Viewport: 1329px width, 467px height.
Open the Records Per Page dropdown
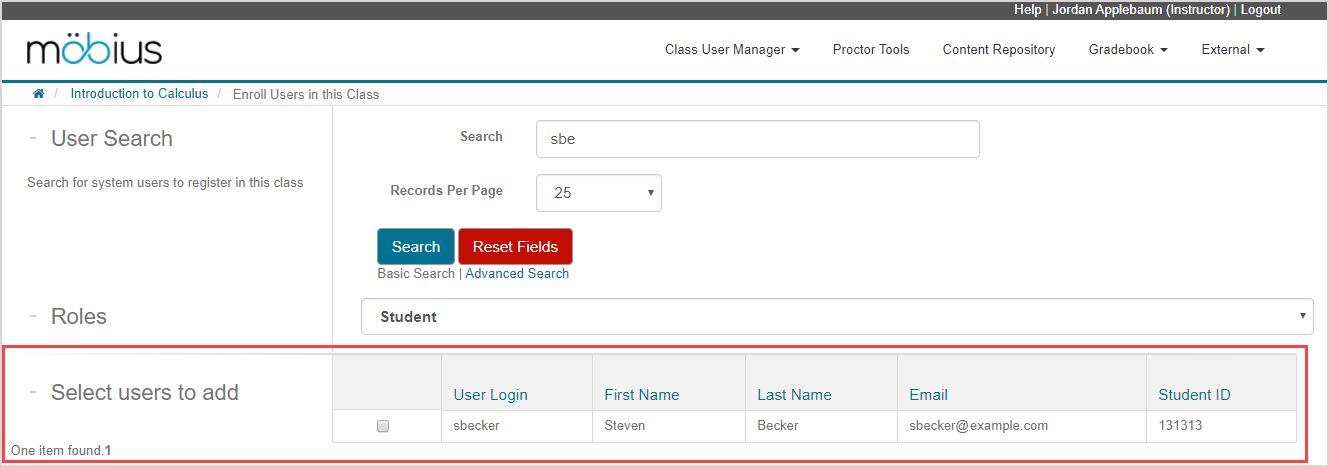coord(598,193)
